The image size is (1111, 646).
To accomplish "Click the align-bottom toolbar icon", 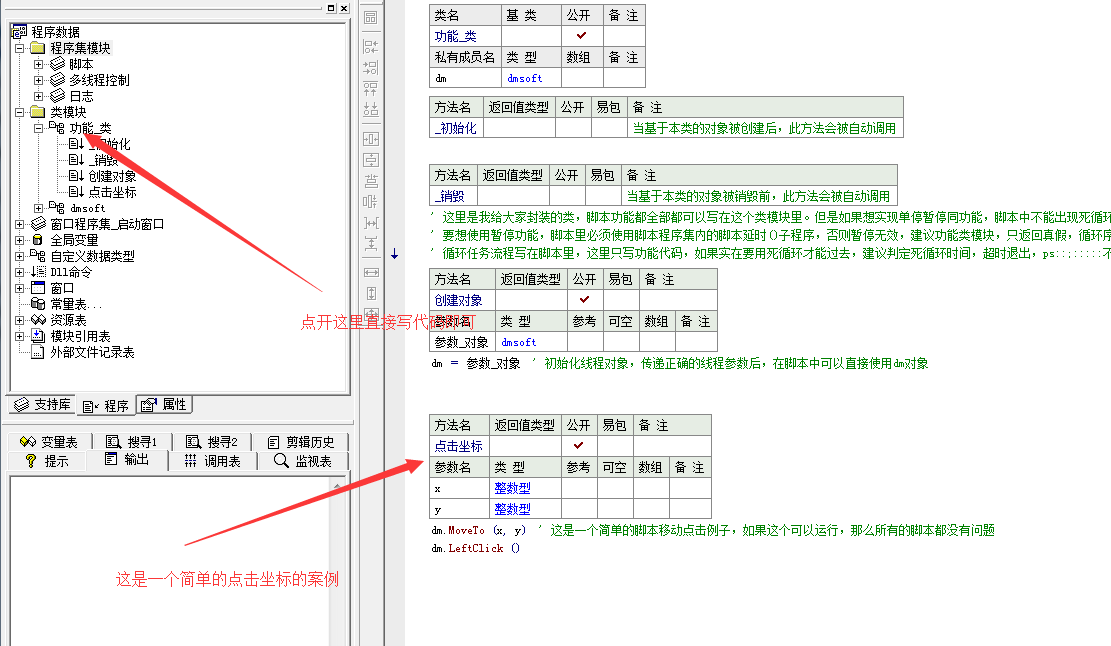I will 371,110.
